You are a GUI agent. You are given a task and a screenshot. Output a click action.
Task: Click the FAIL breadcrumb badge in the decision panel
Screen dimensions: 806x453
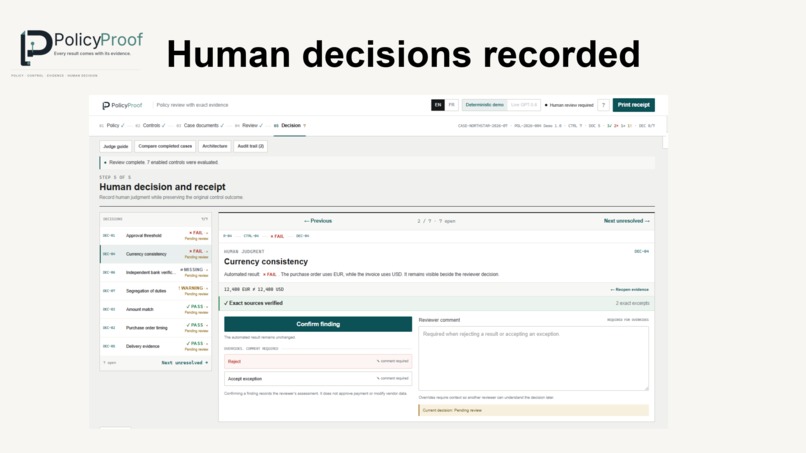(x=277, y=237)
